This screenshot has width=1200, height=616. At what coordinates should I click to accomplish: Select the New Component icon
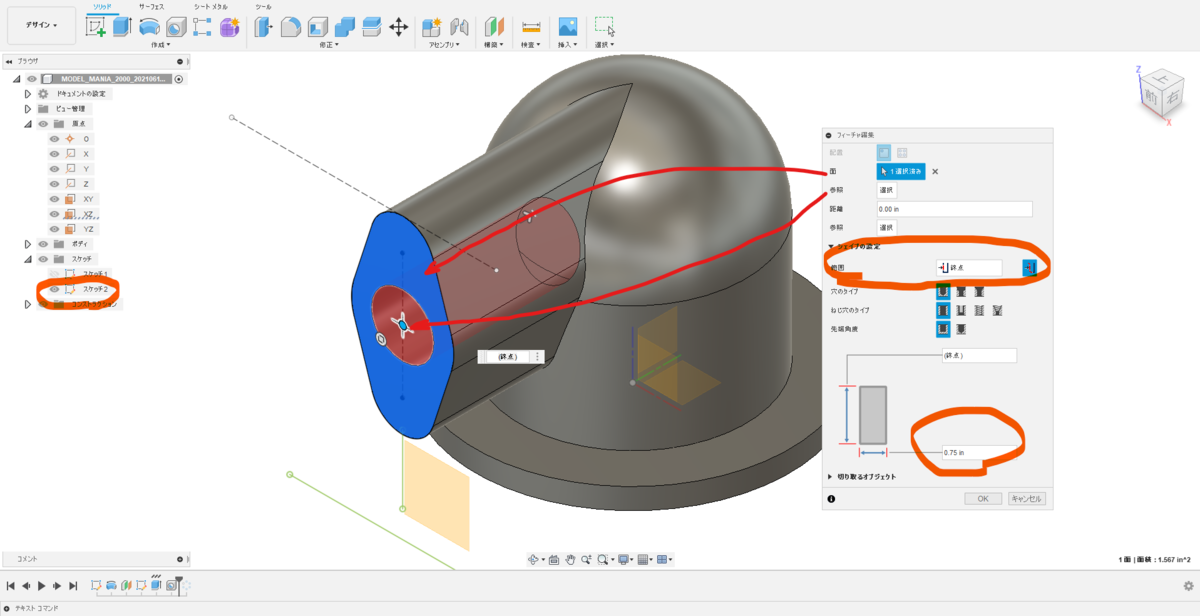pyautogui.click(x=432, y=27)
